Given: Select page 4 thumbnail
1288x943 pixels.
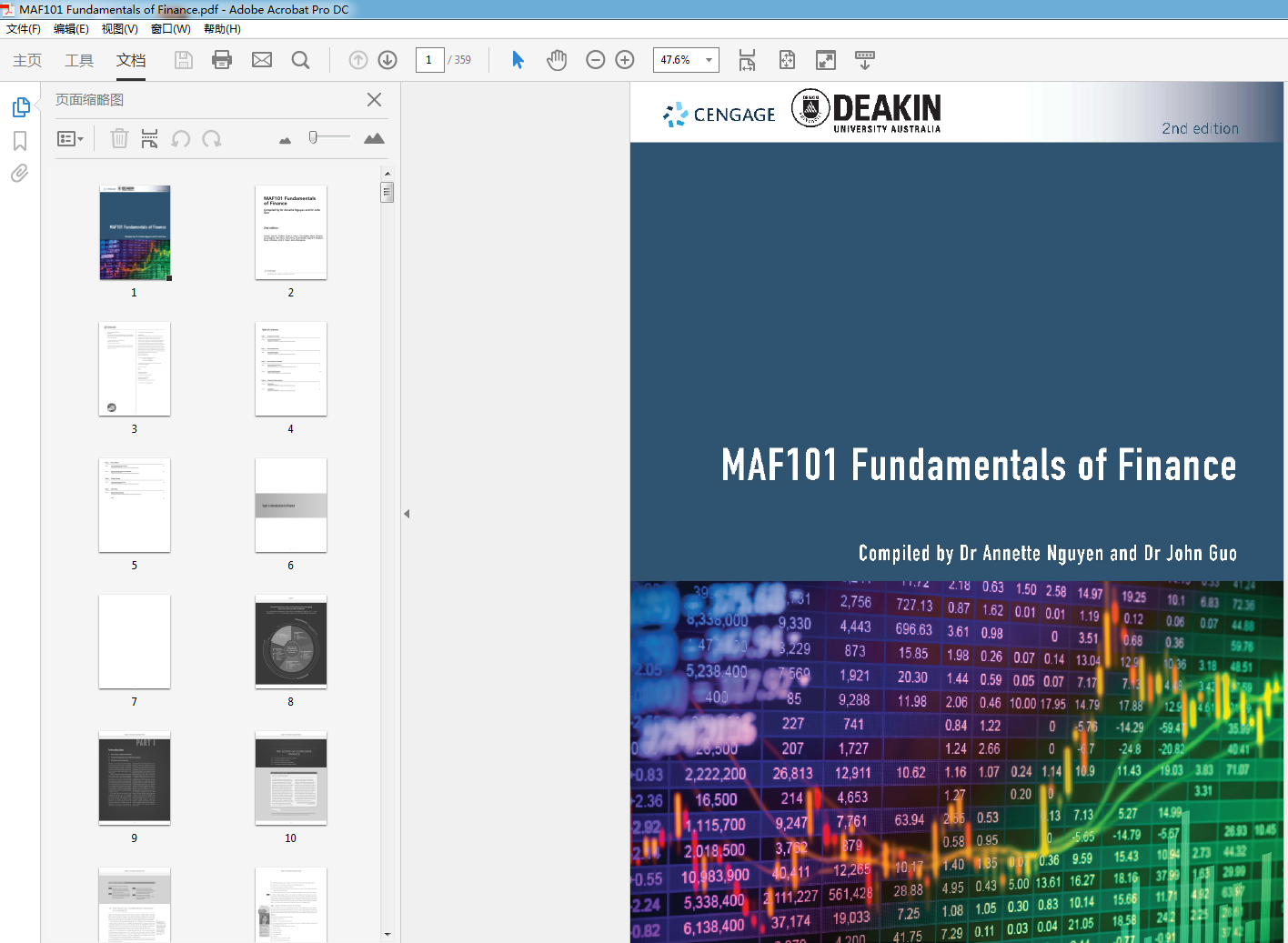Looking at the screenshot, I should pyautogui.click(x=291, y=369).
